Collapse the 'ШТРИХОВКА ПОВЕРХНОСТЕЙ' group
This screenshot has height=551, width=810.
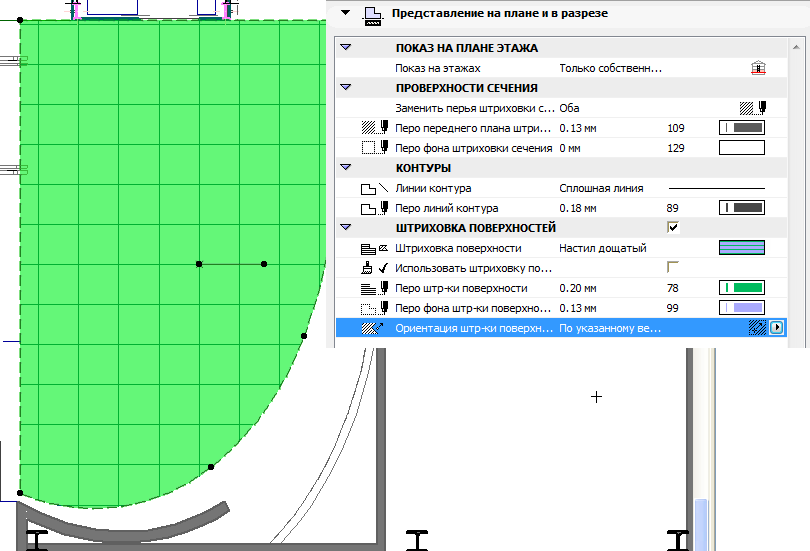pos(346,227)
